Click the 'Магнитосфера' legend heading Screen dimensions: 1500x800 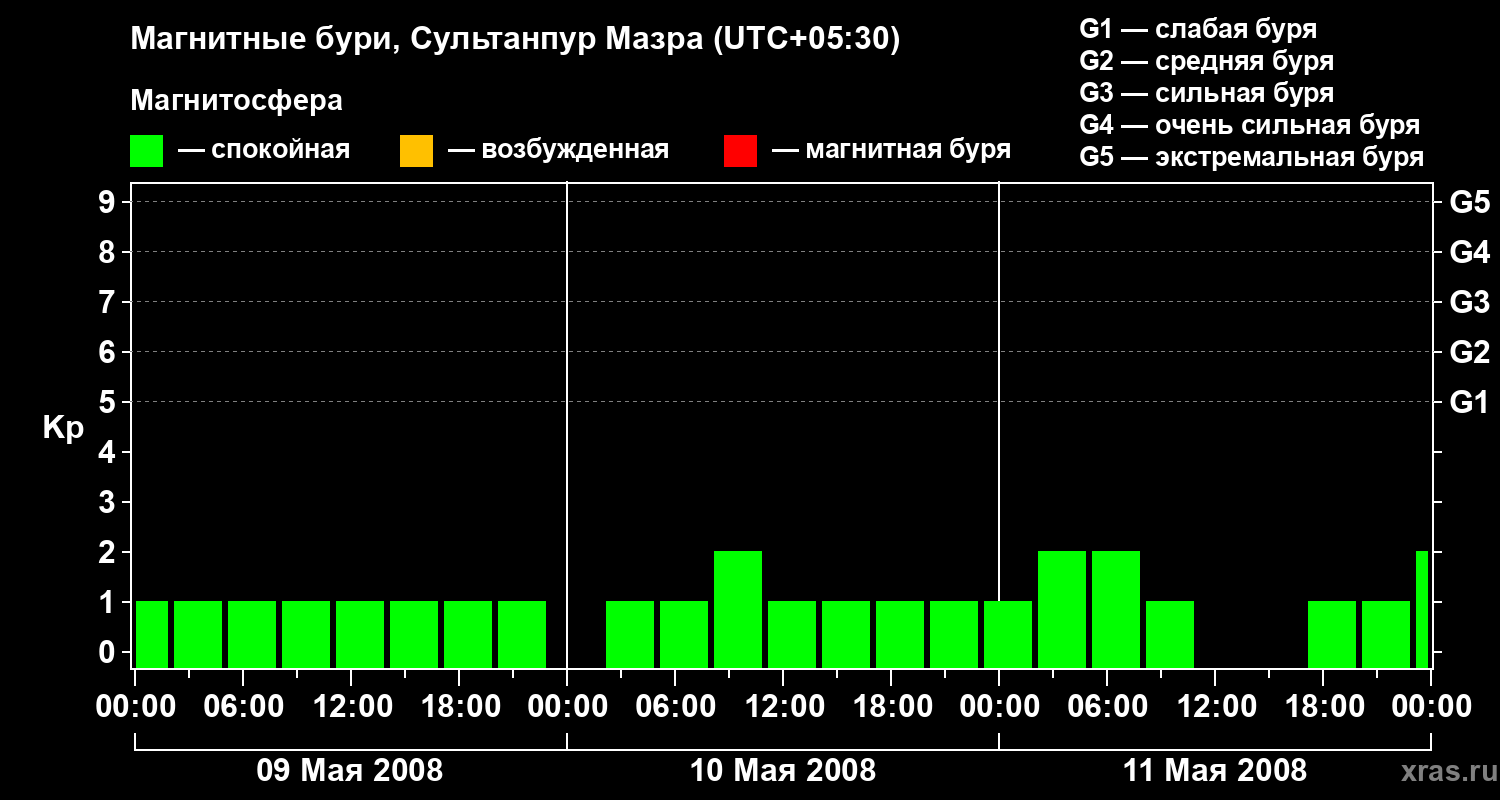pos(236,101)
